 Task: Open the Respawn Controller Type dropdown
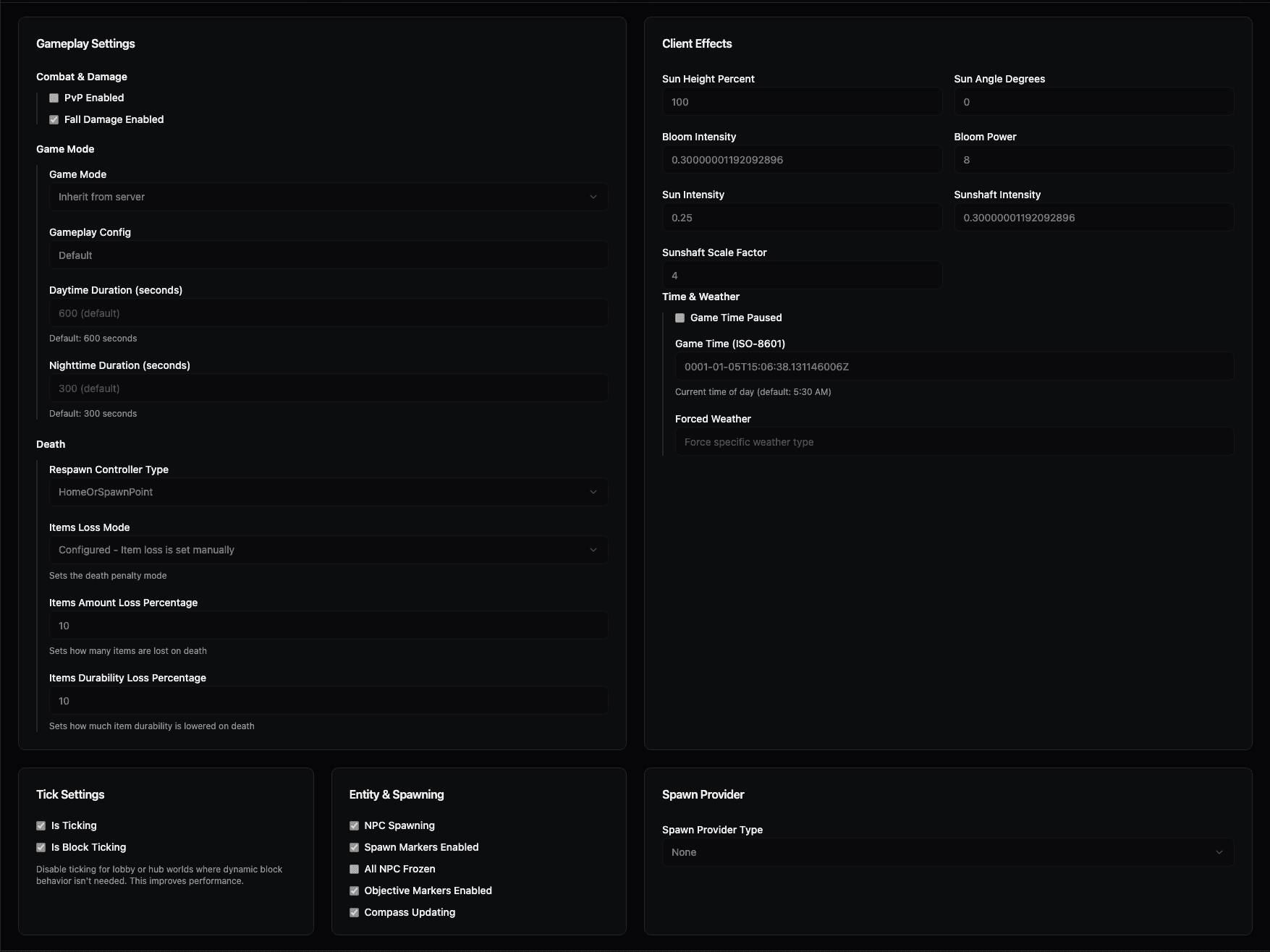[x=328, y=491]
